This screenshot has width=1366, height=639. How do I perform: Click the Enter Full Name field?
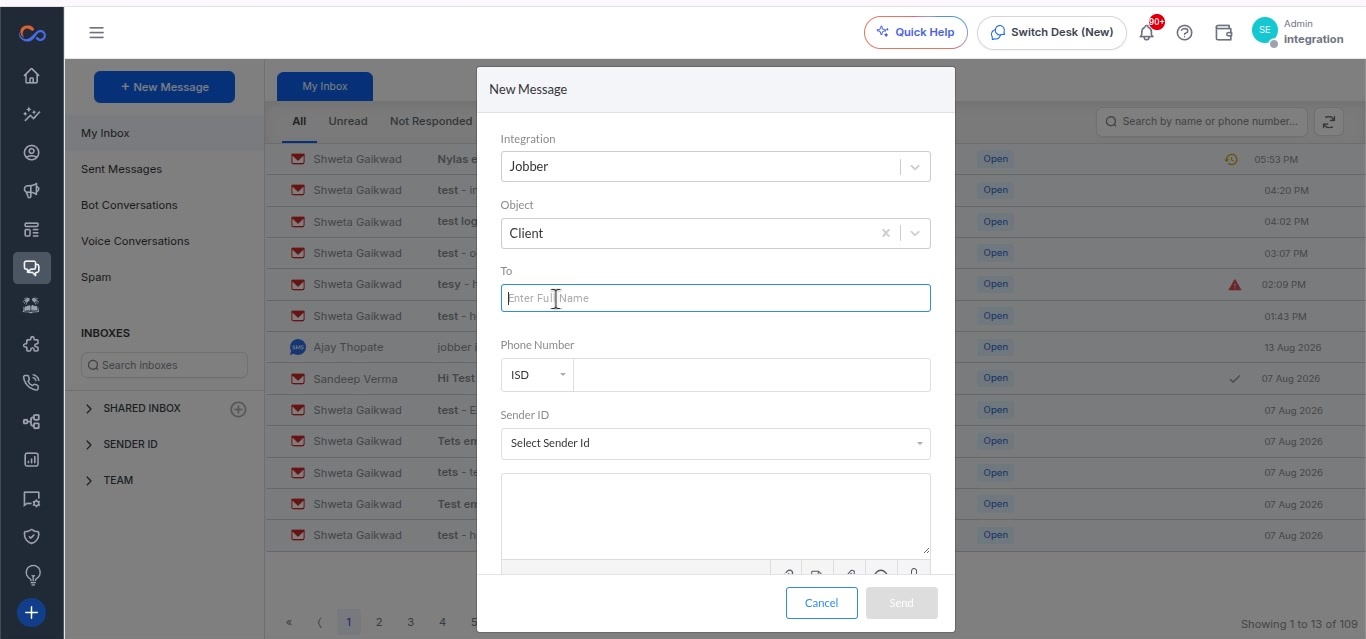(715, 298)
